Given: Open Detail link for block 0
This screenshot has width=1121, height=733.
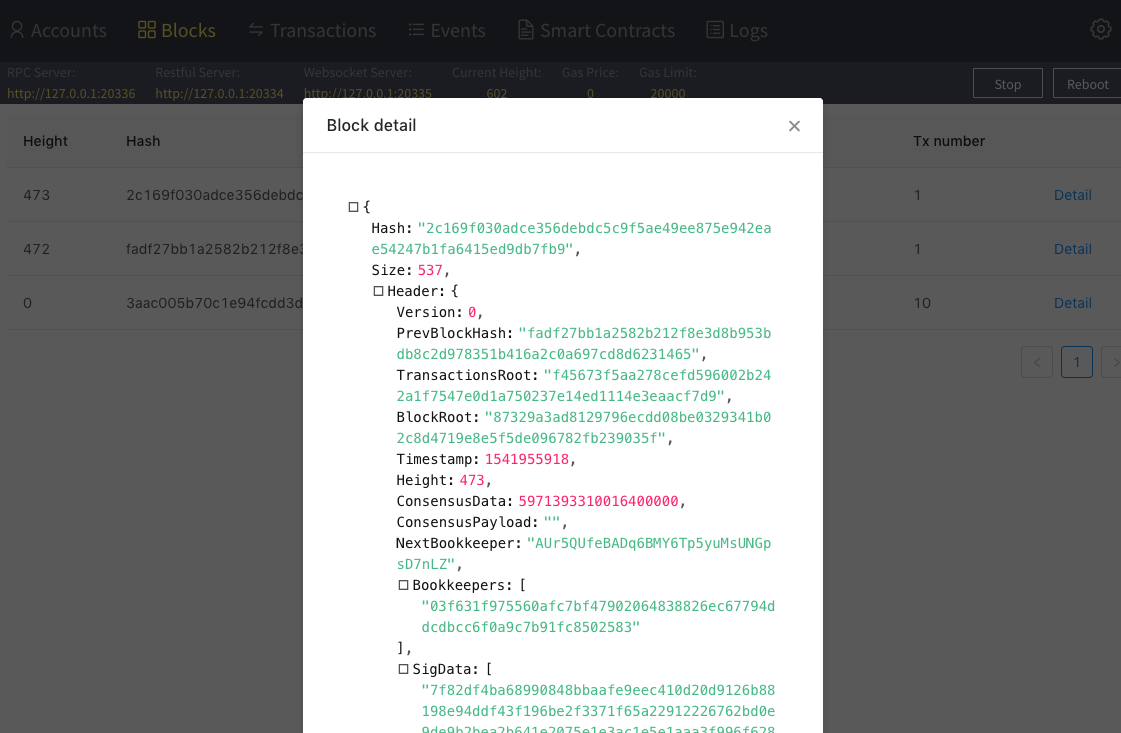Looking at the screenshot, I should (x=1072, y=303).
